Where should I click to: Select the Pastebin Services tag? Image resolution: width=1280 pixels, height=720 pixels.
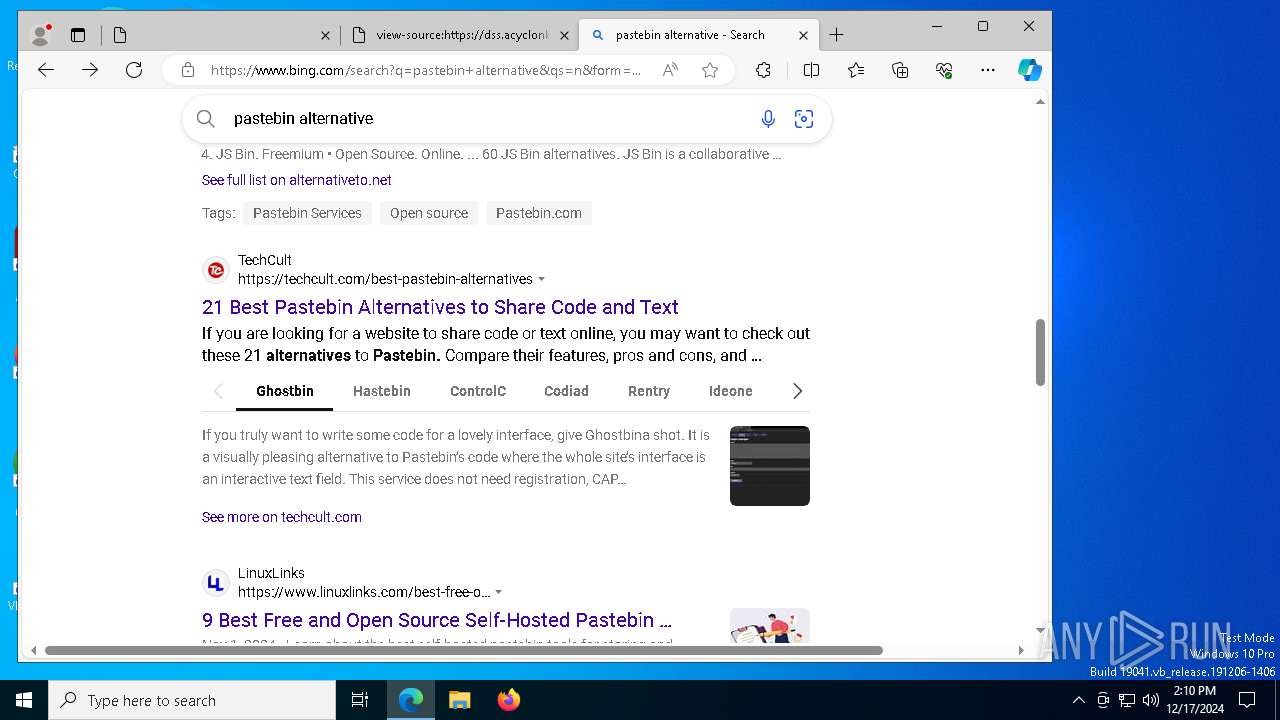coord(307,213)
